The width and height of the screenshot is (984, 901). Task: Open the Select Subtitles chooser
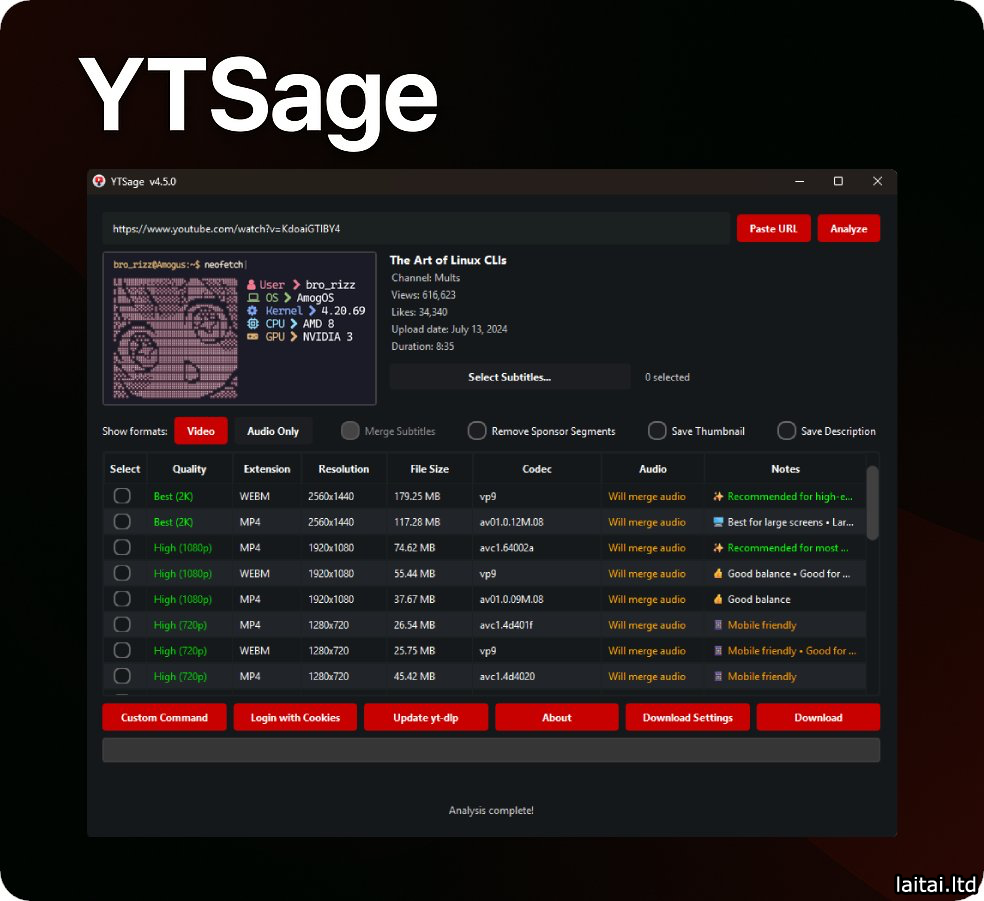coord(509,377)
